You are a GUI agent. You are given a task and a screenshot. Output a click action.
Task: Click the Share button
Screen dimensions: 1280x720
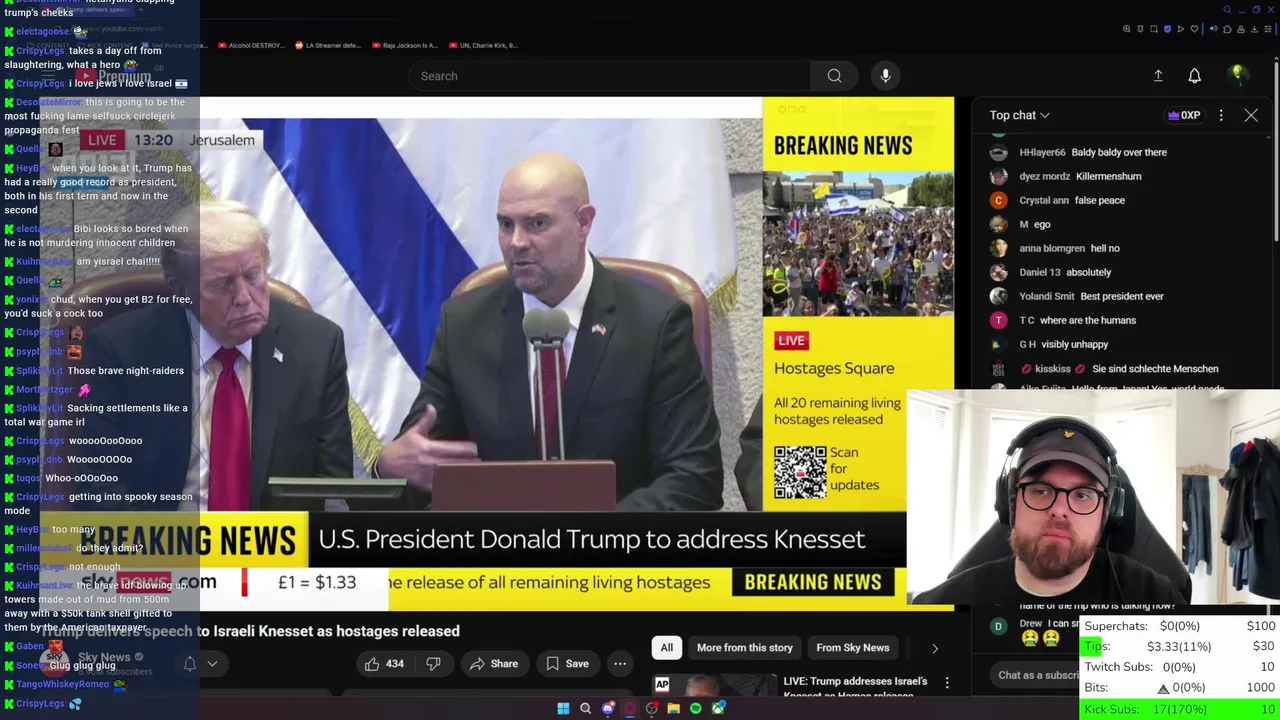(x=494, y=664)
